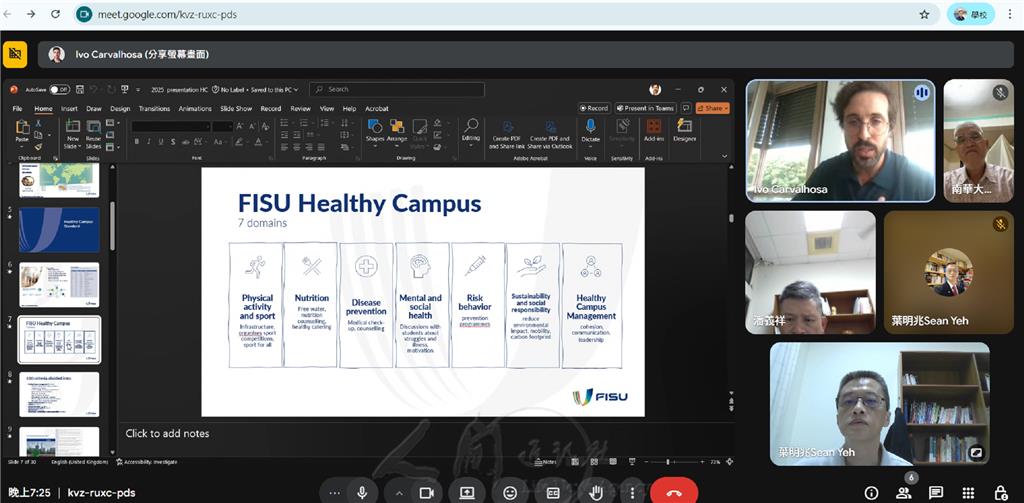Open the Slide Show ribbon tab
1024x503 pixels.
pos(236,108)
